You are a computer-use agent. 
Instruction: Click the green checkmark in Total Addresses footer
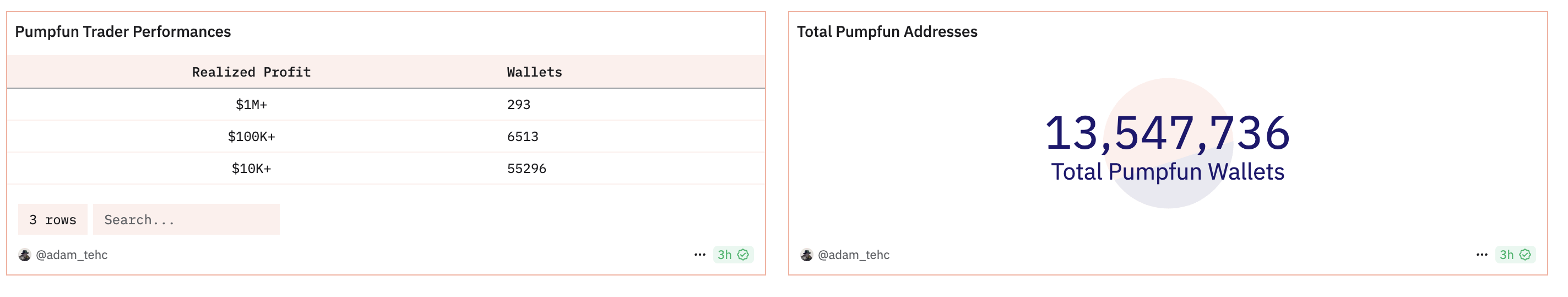coord(1526,255)
